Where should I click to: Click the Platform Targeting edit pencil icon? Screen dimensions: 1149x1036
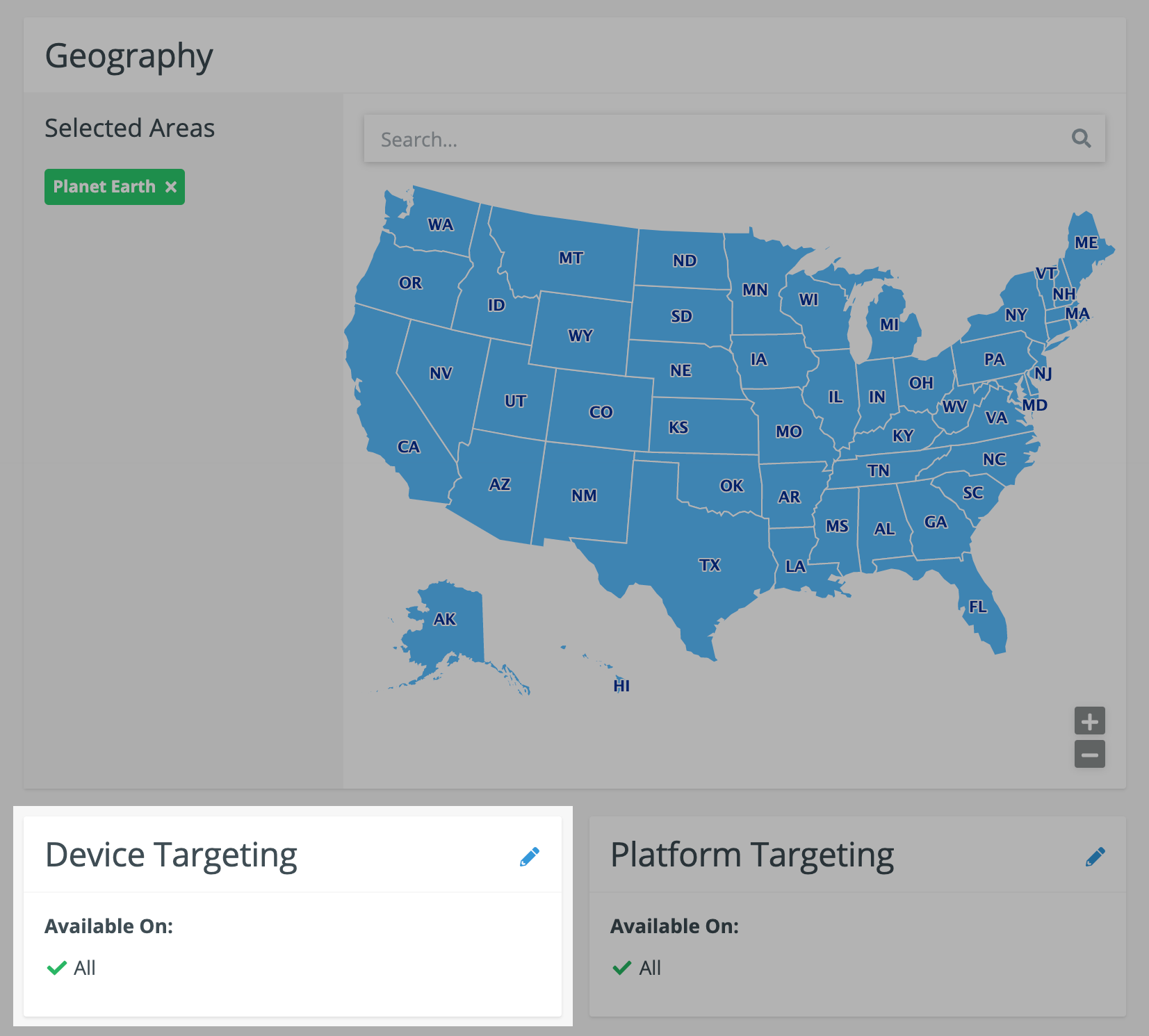[1095, 857]
